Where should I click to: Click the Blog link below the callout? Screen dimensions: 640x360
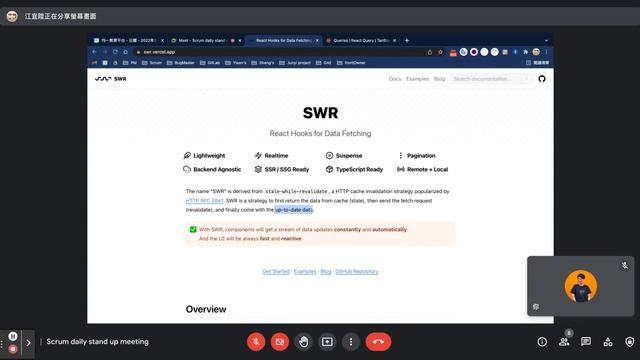point(326,271)
